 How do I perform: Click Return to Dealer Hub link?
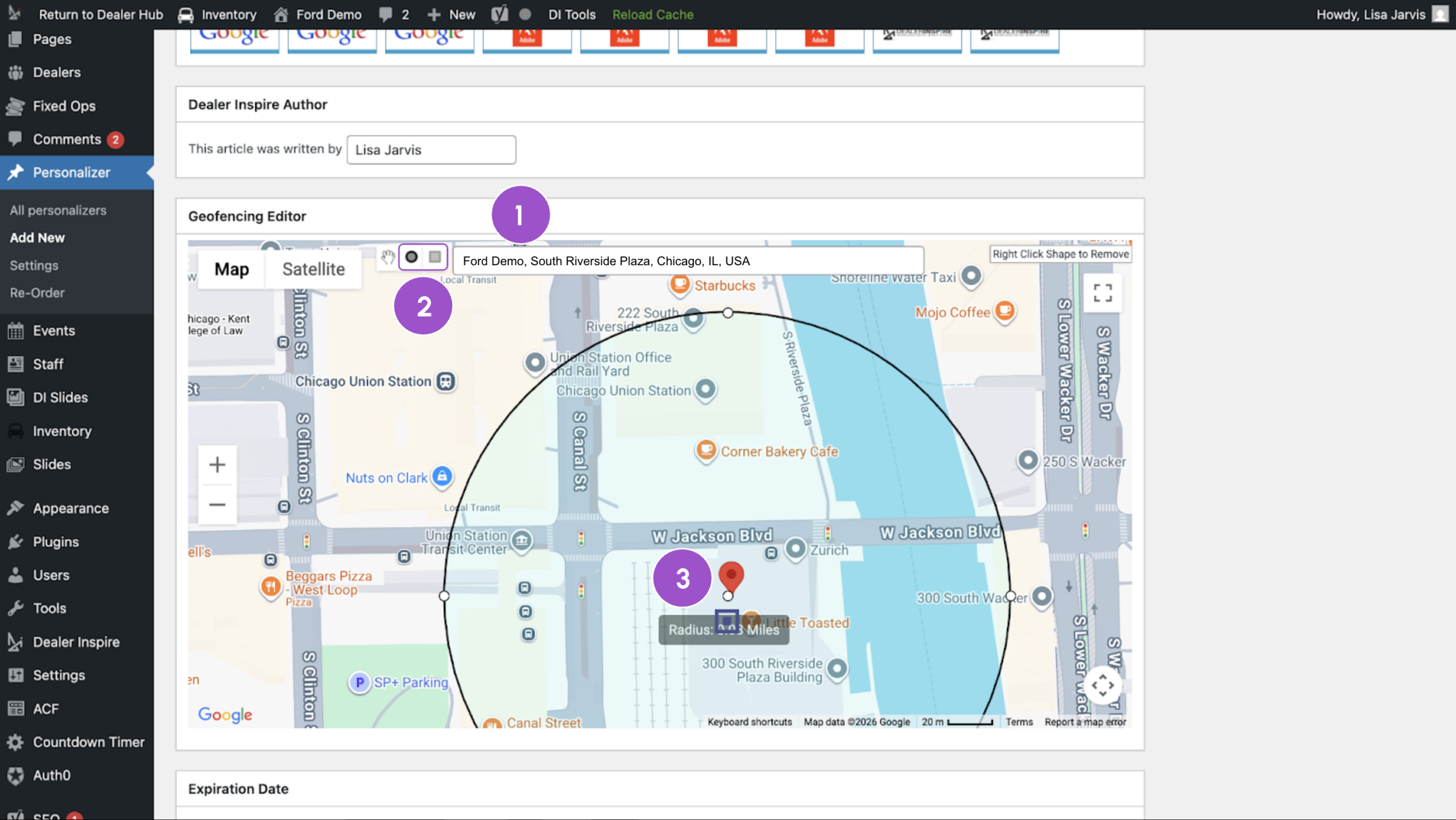point(101,14)
